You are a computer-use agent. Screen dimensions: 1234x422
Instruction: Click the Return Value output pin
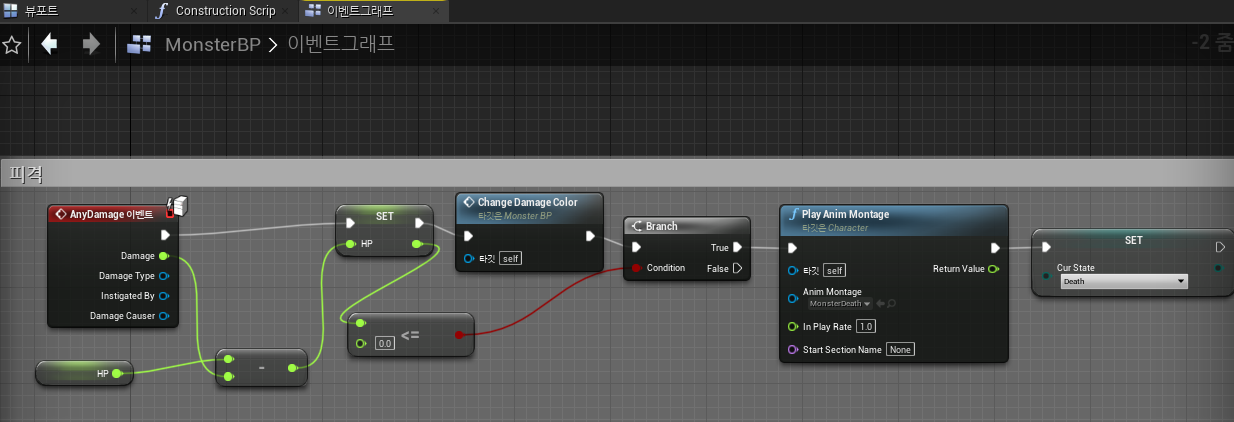point(993,269)
